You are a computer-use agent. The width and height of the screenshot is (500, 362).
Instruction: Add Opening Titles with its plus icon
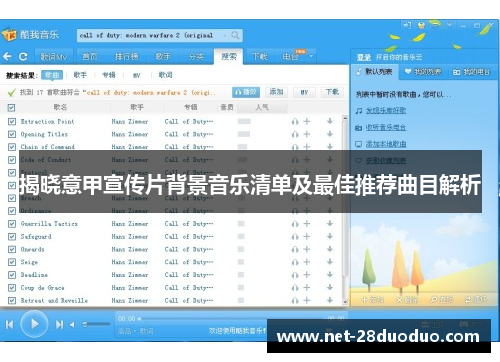tap(307, 134)
